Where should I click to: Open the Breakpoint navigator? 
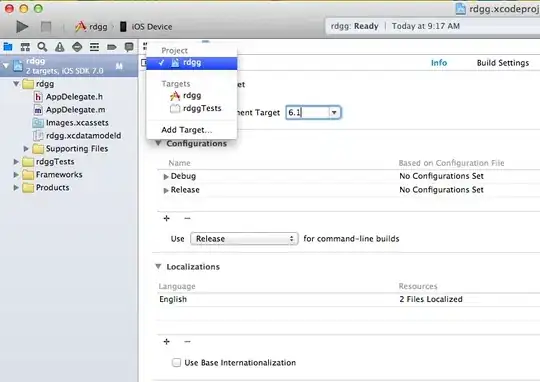click(112, 47)
